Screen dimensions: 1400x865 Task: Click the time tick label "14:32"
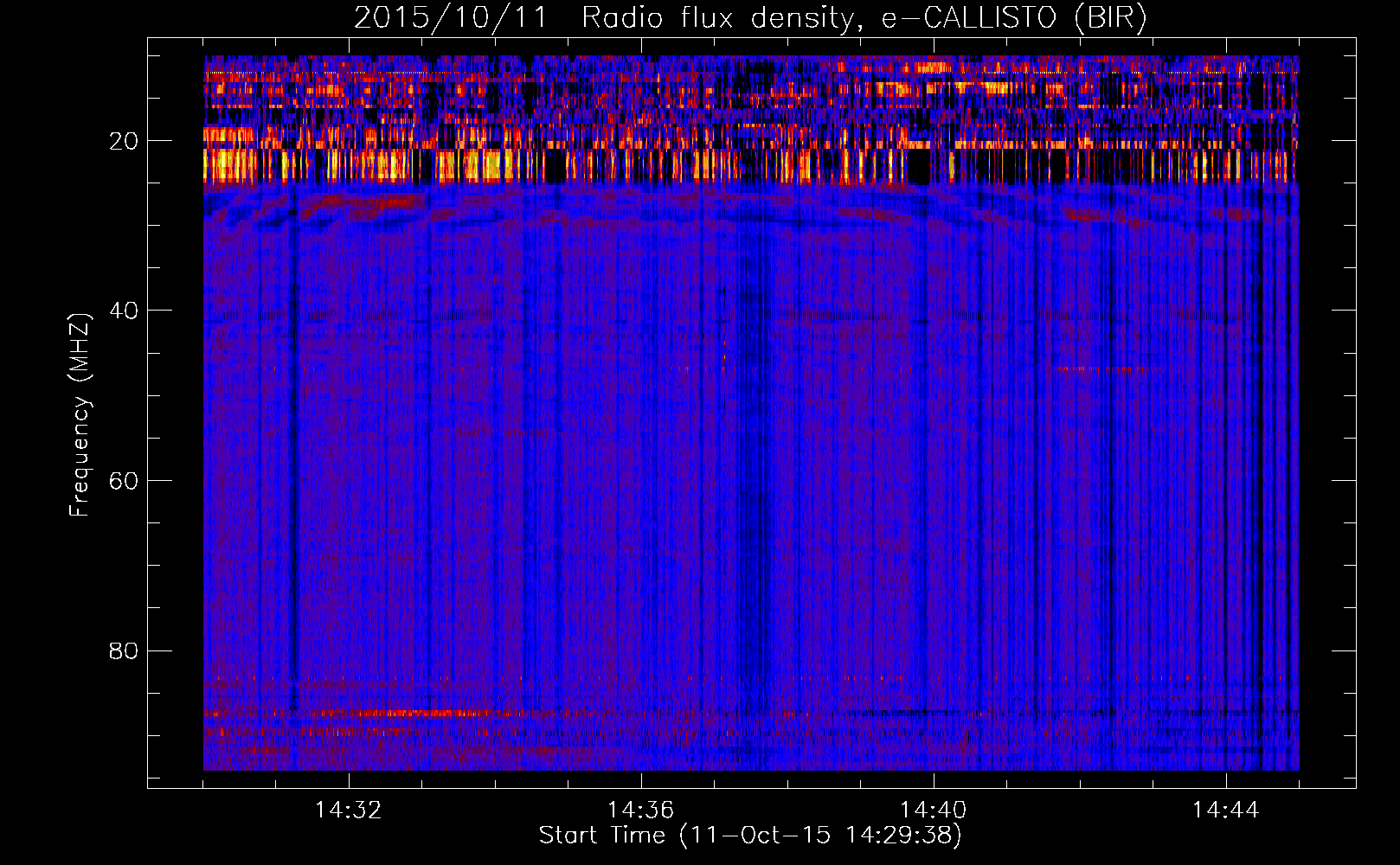[x=349, y=810]
